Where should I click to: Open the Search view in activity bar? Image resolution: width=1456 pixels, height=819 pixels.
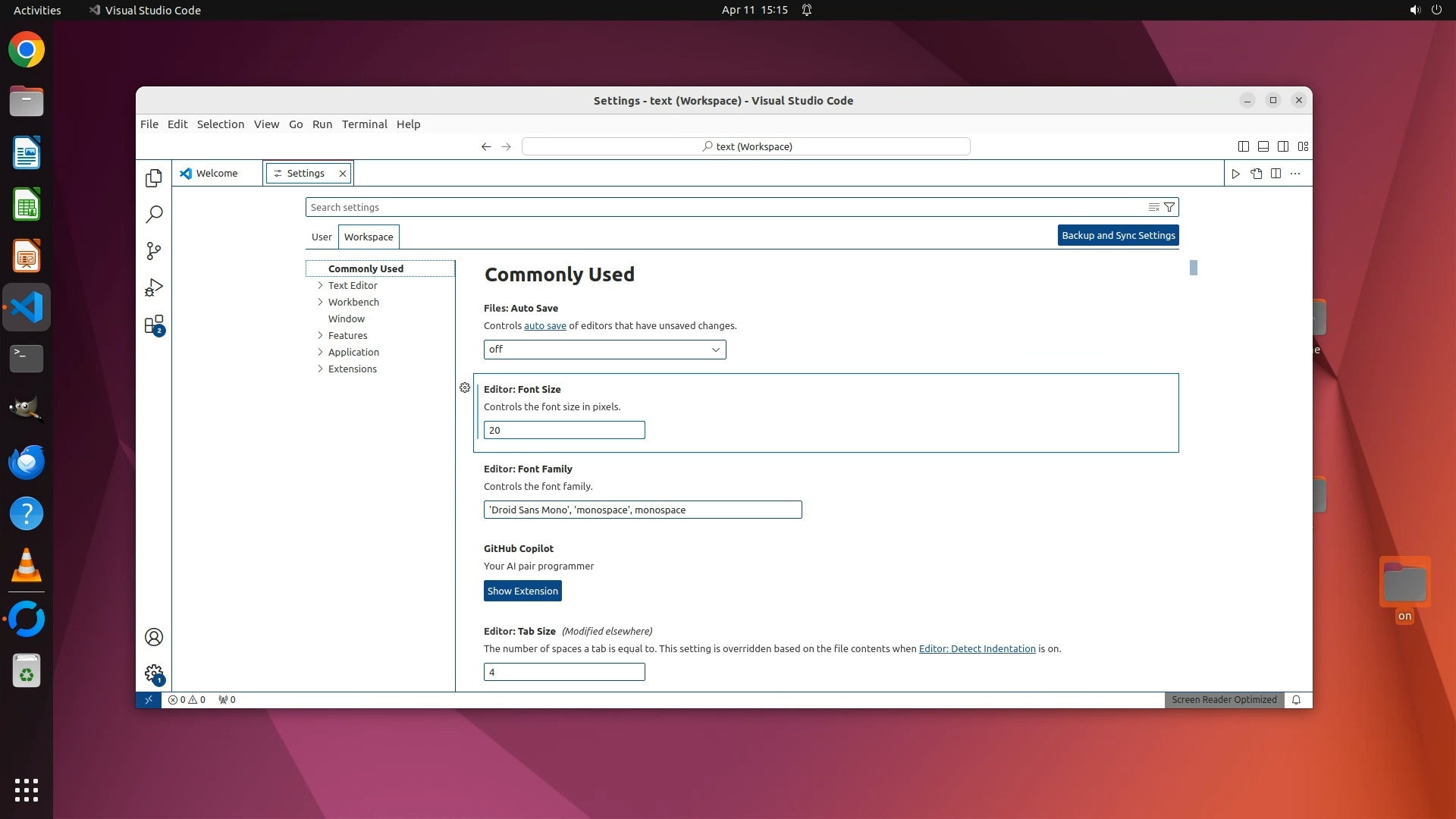click(x=154, y=214)
